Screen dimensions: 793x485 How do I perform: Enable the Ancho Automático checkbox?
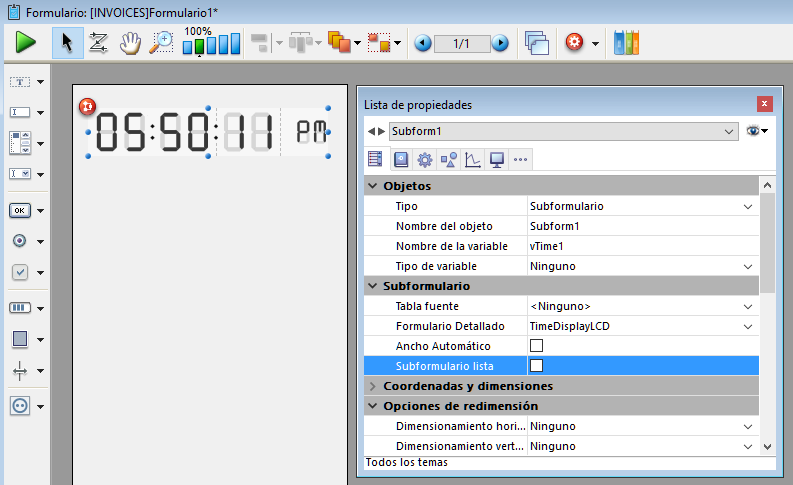(536, 346)
